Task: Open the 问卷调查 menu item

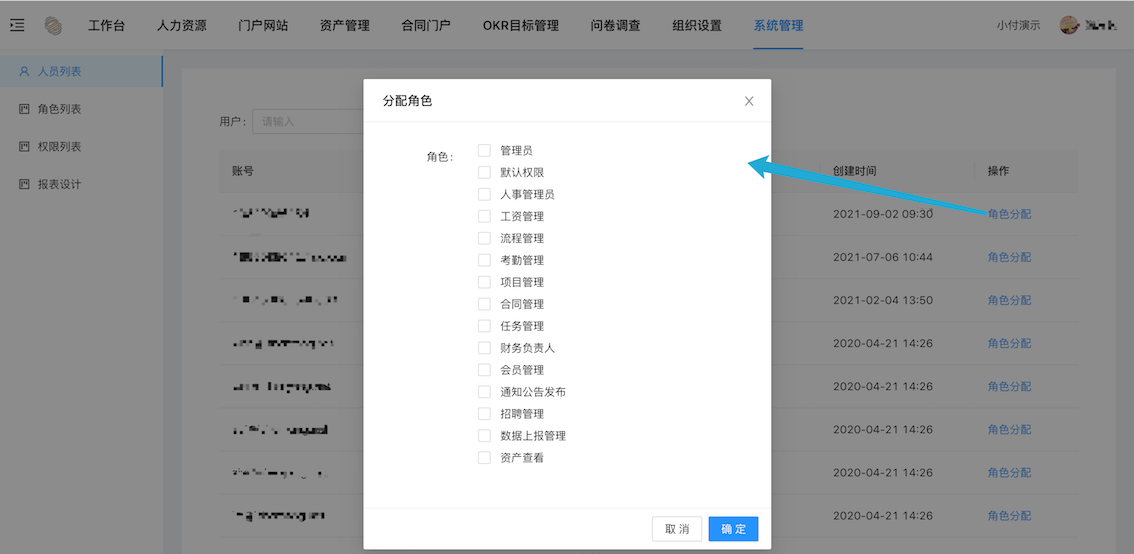Action: 615,25
